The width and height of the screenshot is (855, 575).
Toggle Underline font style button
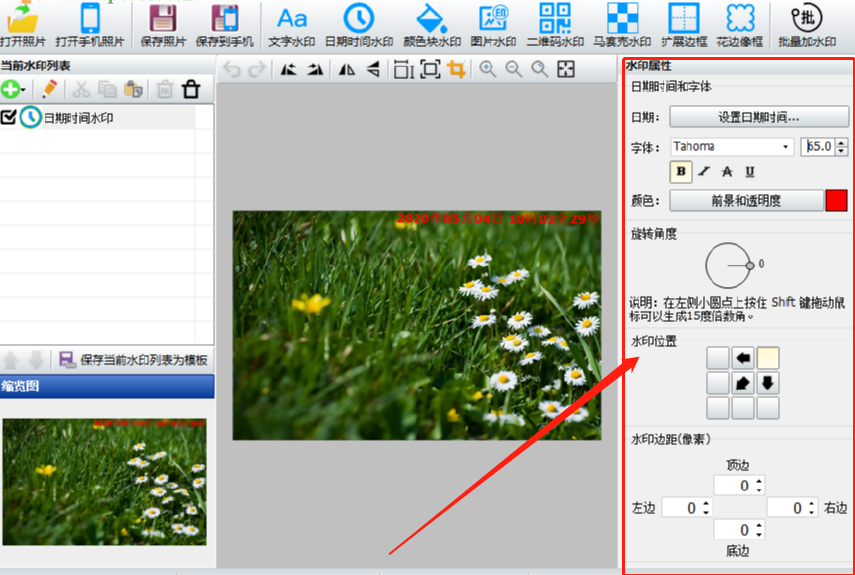[750, 172]
